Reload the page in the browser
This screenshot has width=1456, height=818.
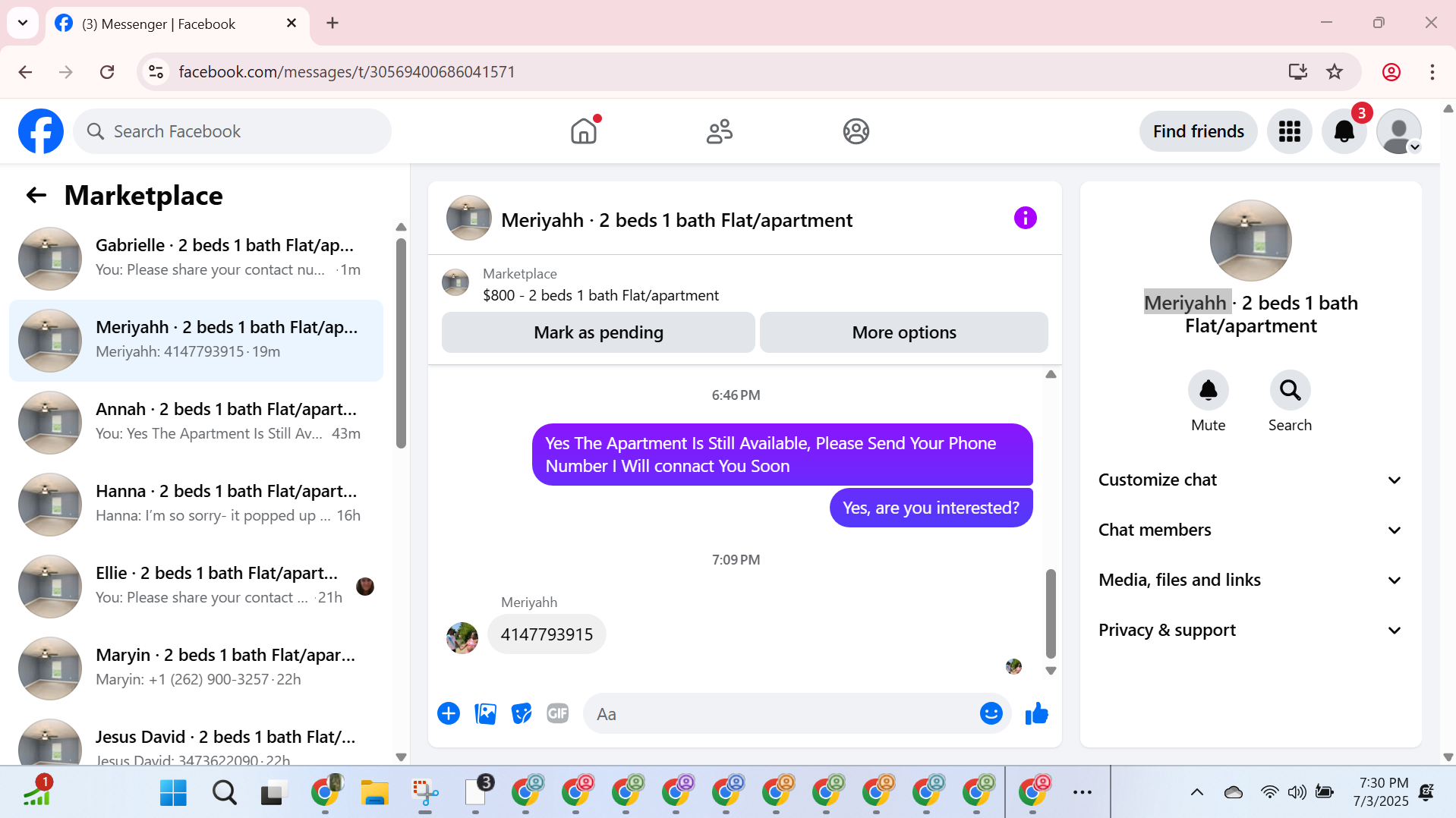[107, 72]
